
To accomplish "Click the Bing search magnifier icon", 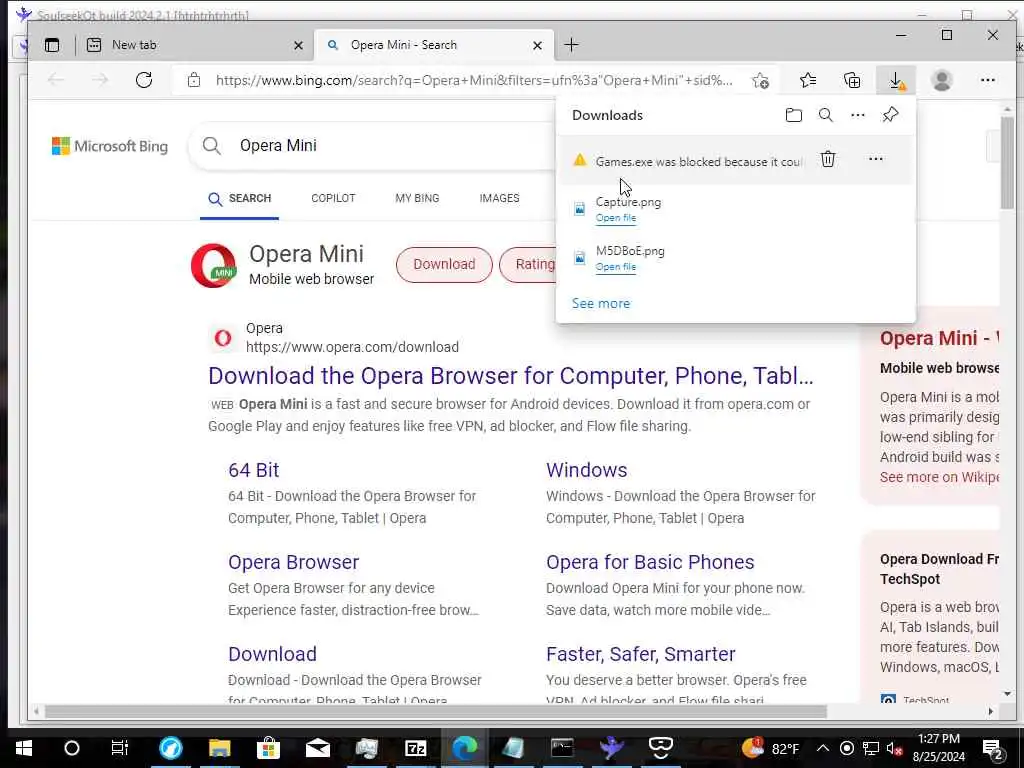I will (212, 146).
